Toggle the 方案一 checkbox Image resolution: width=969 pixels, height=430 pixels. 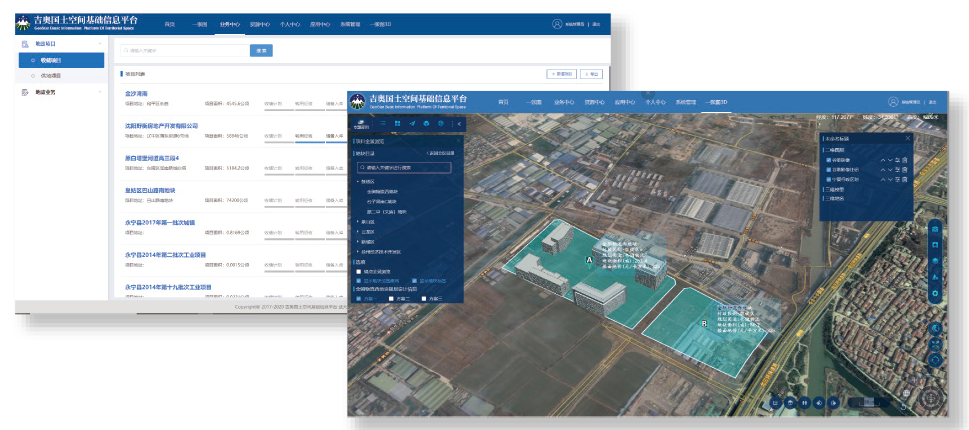click(358, 298)
